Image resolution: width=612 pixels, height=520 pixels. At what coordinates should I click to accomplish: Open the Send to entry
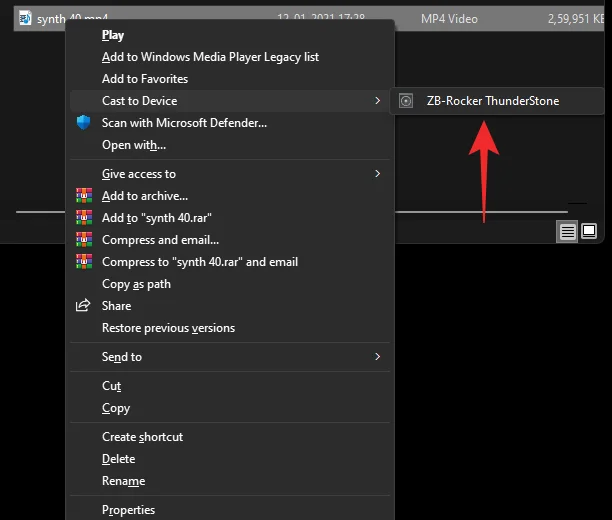(x=230, y=357)
